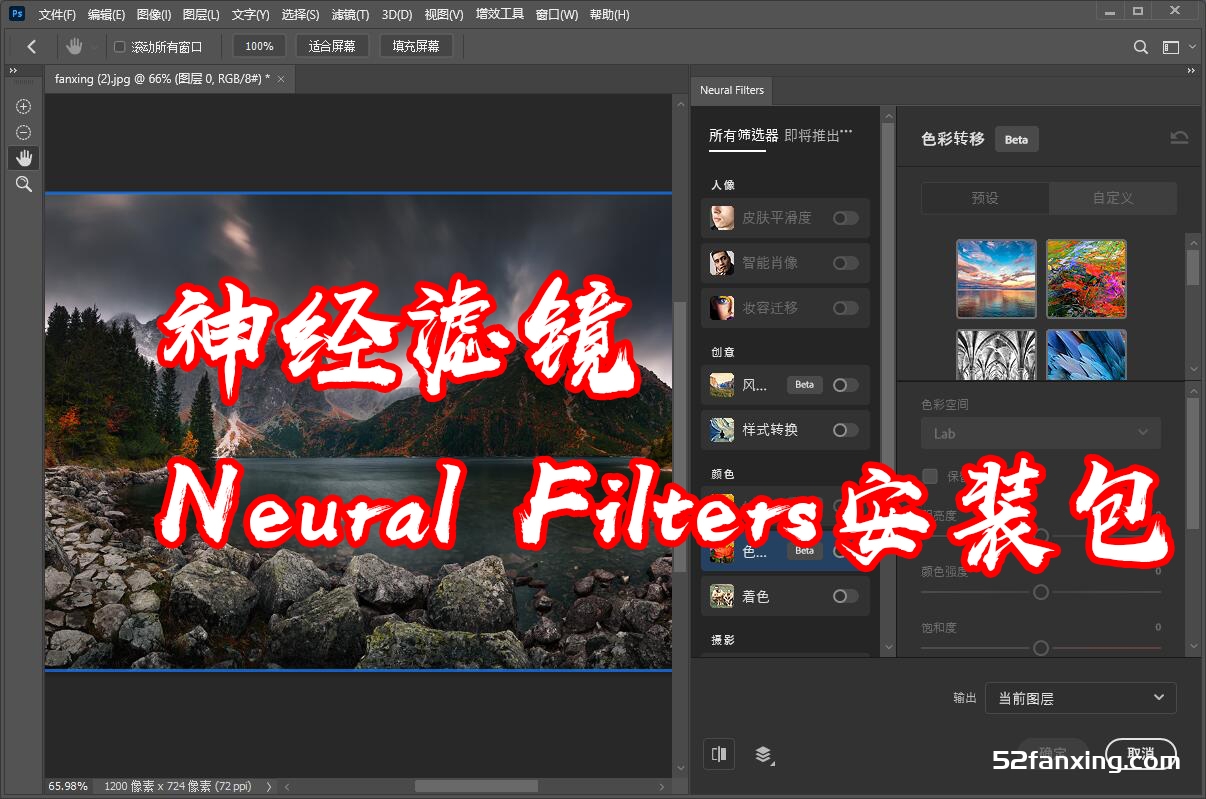Screen dimensions: 1206x799
Task: Select the 自定义 tab
Action: [x=1113, y=198]
